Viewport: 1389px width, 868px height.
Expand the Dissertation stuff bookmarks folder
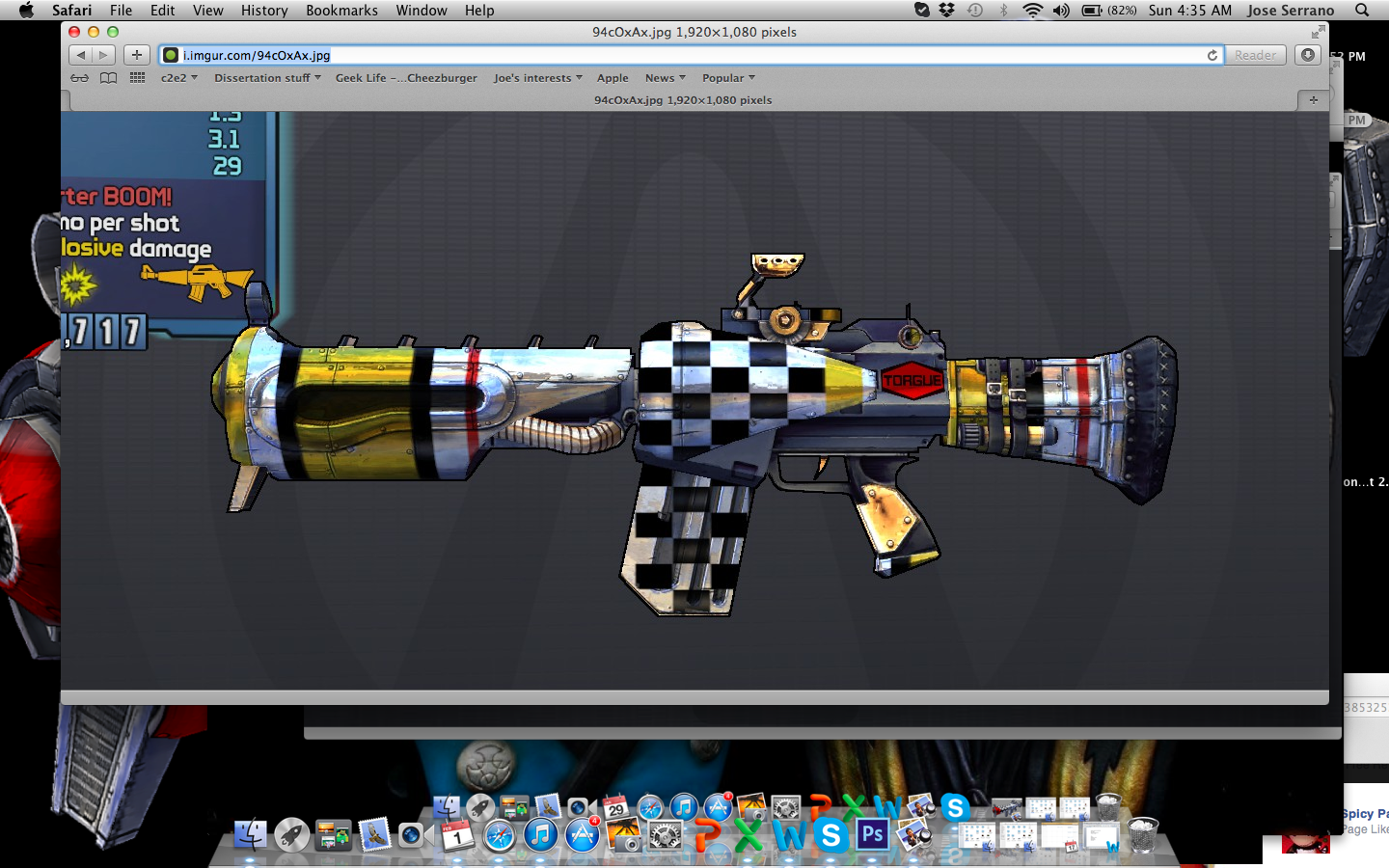click(x=267, y=78)
